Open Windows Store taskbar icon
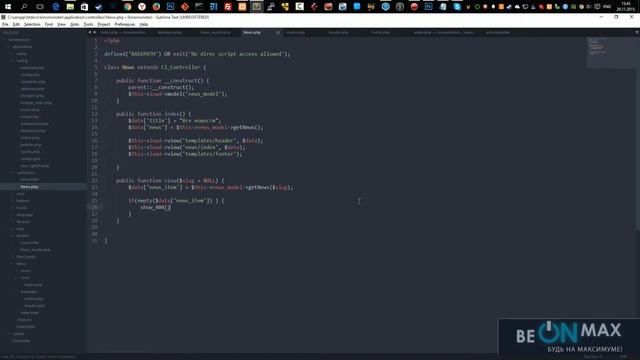 tap(84, 7)
